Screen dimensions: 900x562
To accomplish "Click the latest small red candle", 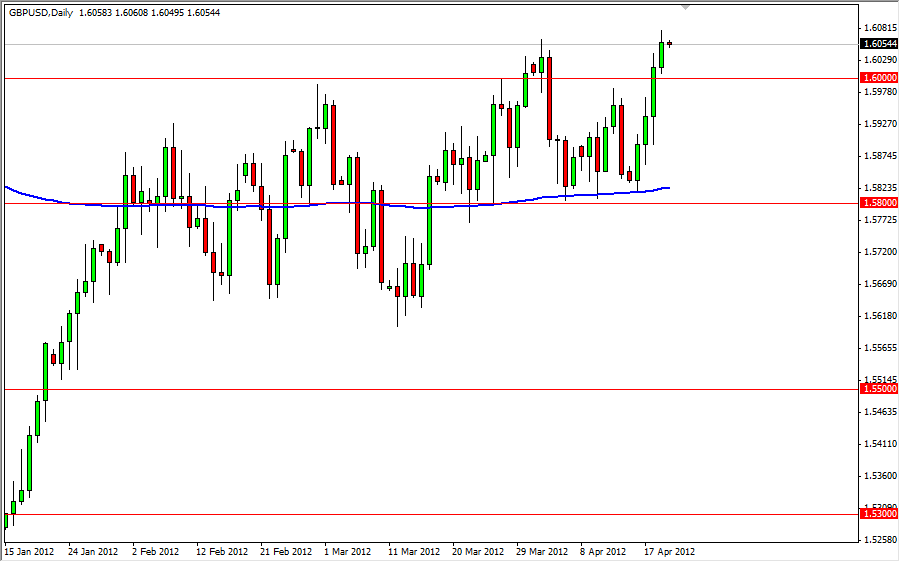I will 669,44.
